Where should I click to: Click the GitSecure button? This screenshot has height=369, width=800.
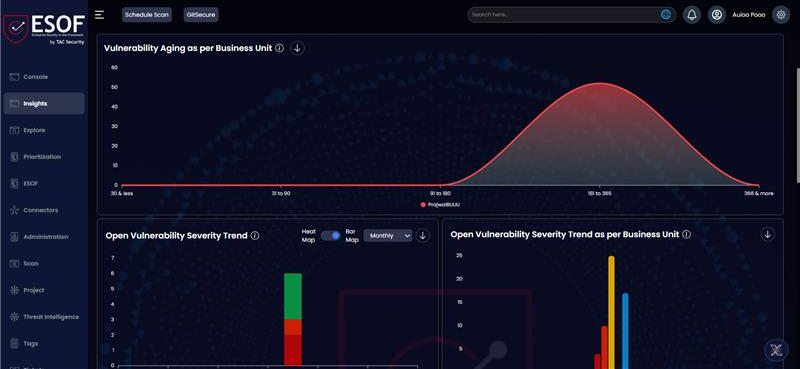(x=201, y=15)
